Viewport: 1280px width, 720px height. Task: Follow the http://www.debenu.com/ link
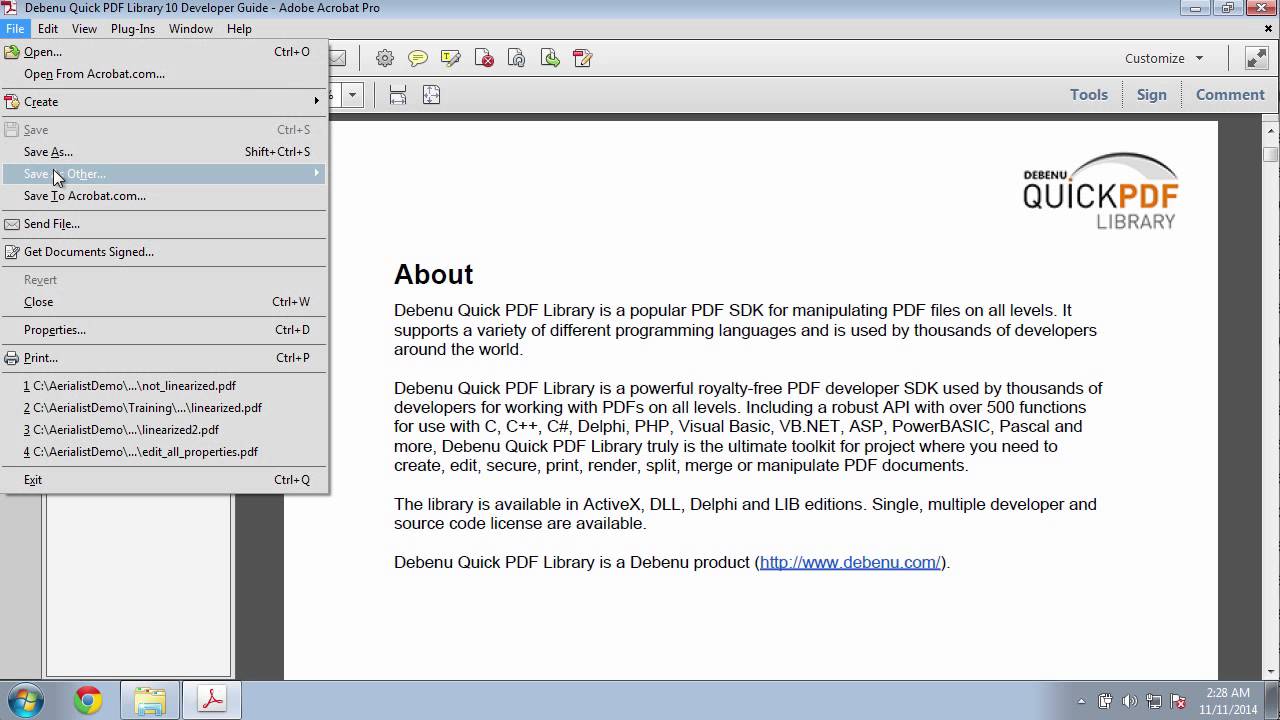pyautogui.click(x=850, y=562)
